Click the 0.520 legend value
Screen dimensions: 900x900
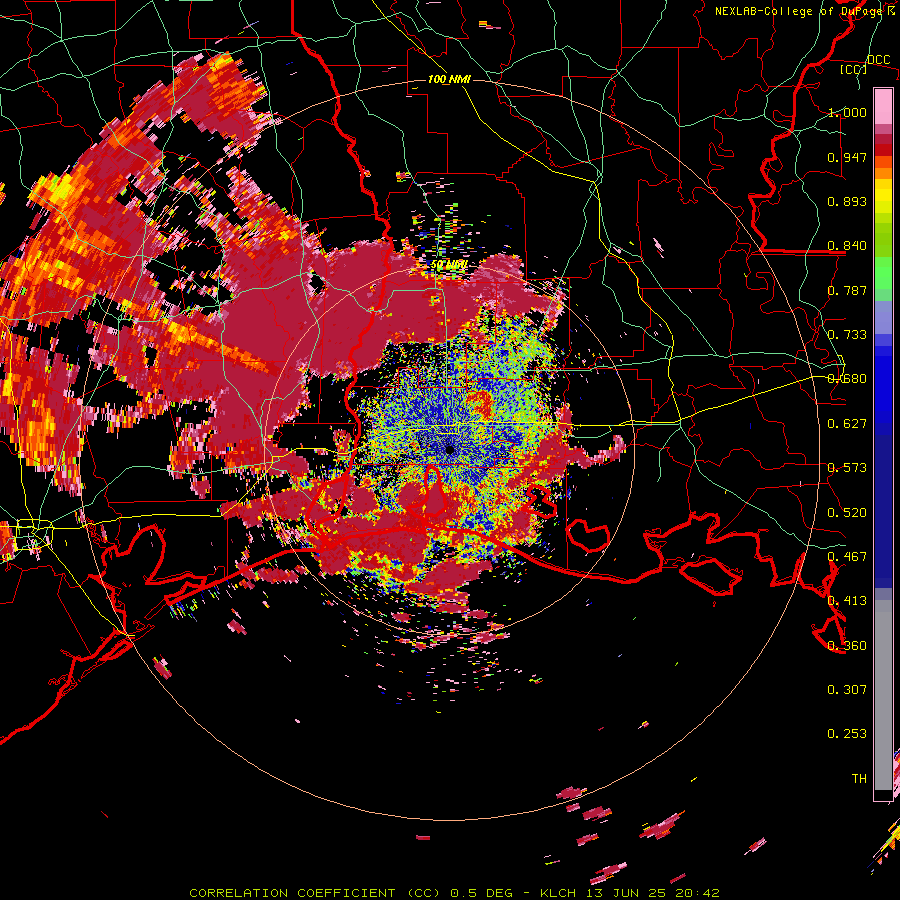[847, 513]
